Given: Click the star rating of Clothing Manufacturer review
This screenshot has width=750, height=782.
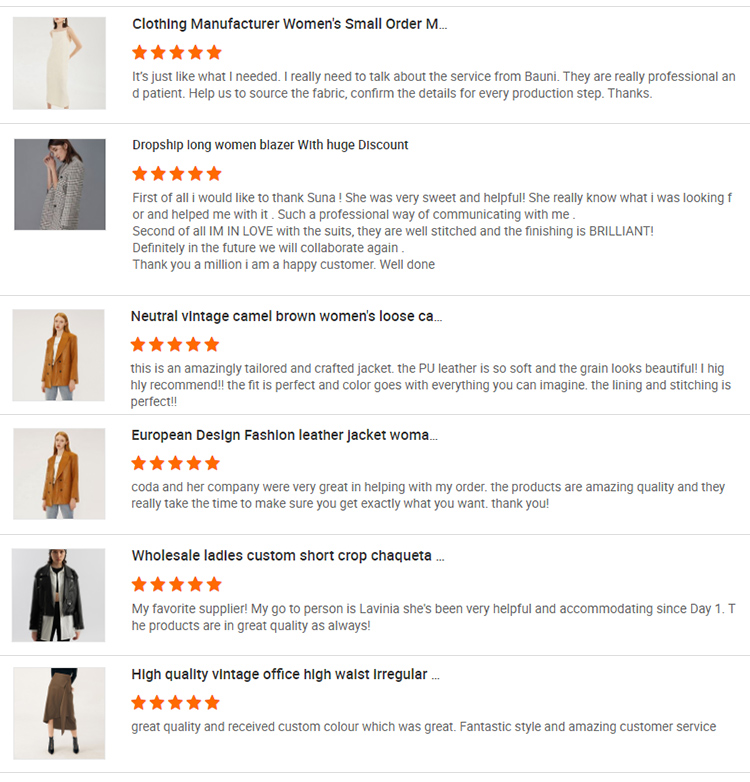Looking at the screenshot, I should pyautogui.click(x=177, y=52).
